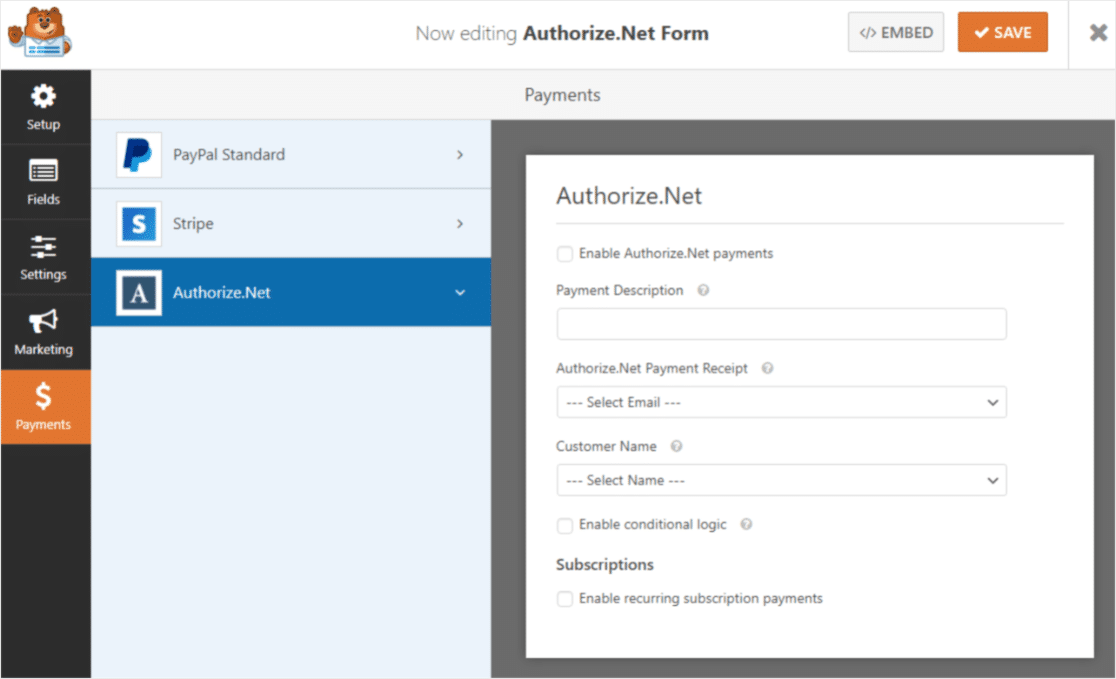The width and height of the screenshot is (1116, 679).
Task: Open the EMBED dialog
Action: point(895,32)
